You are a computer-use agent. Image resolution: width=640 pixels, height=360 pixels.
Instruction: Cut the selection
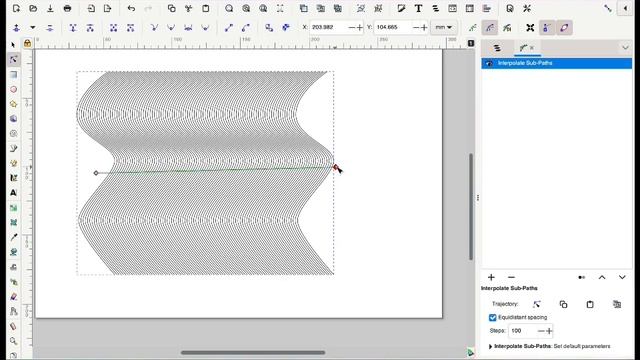188,8
